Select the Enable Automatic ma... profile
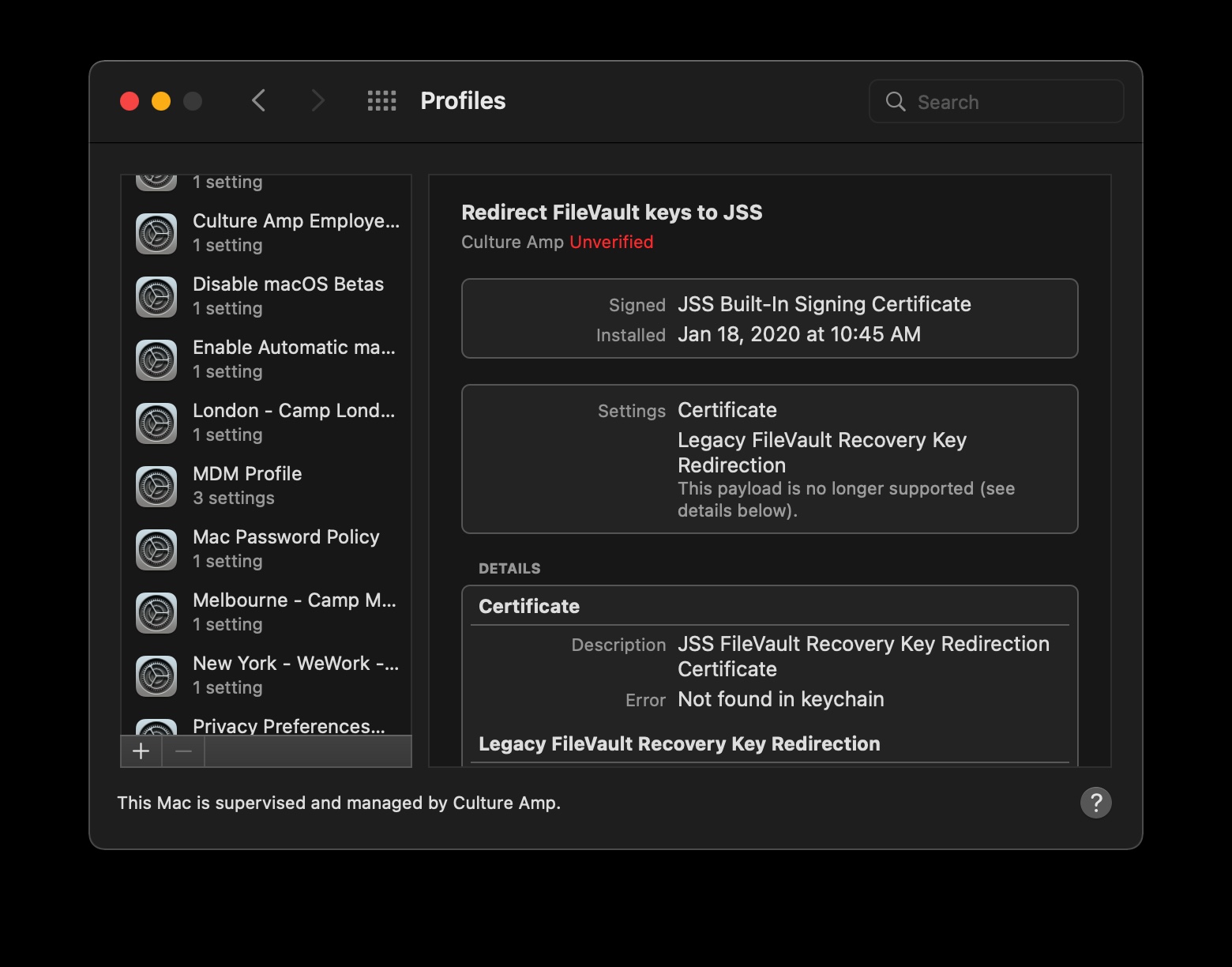Screen dimensions: 1232x967 click(266, 359)
